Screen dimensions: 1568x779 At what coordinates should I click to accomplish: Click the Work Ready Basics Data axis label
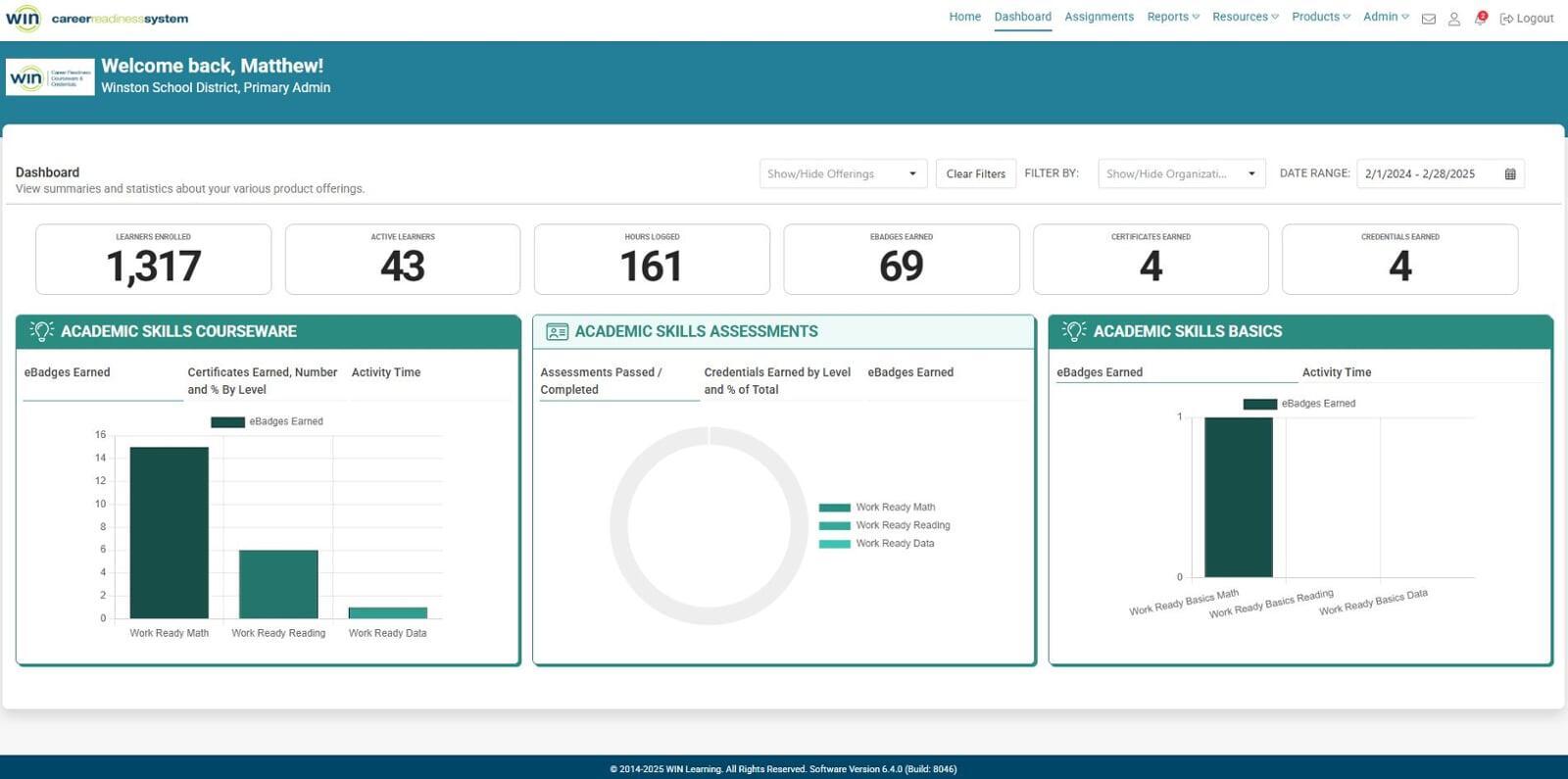(x=1373, y=602)
